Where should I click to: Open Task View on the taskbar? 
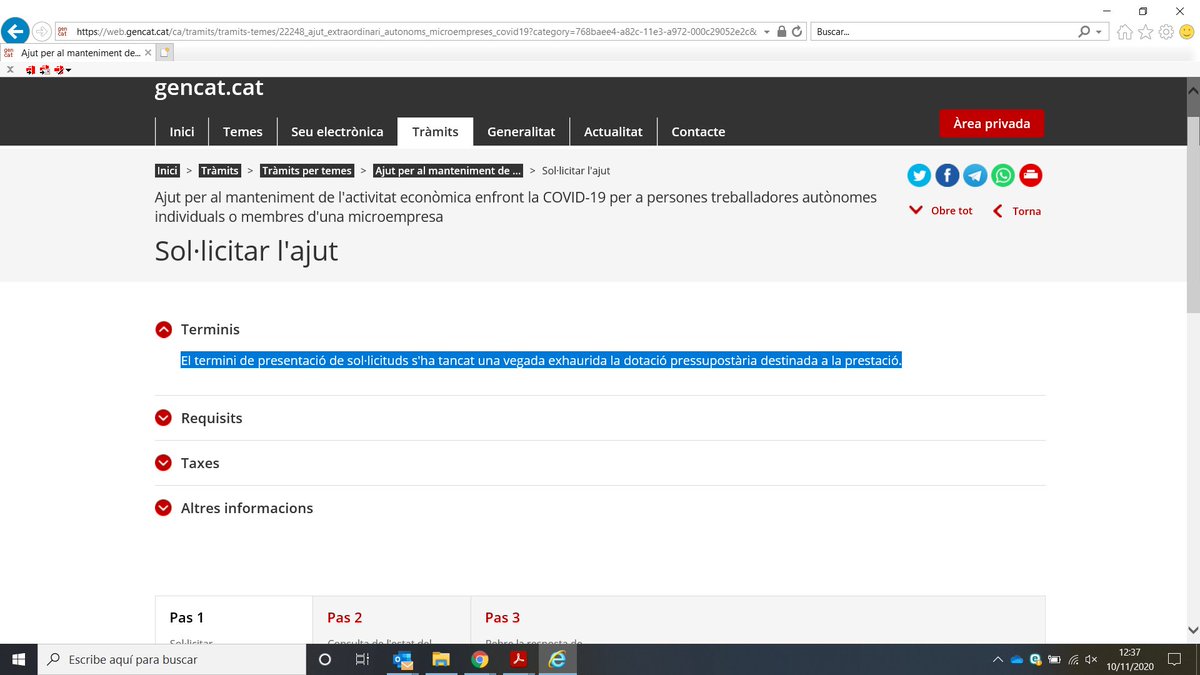[363, 660]
